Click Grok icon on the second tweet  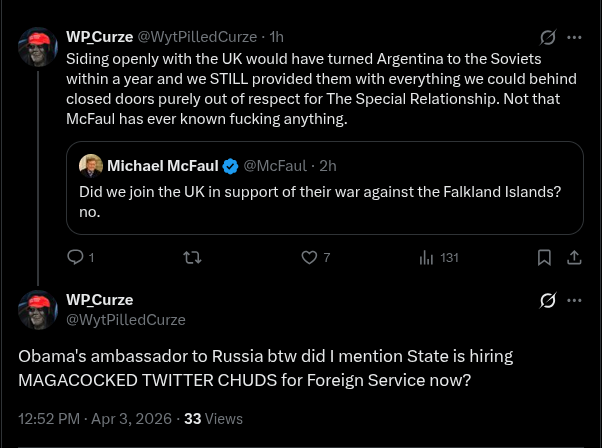coord(547,300)
